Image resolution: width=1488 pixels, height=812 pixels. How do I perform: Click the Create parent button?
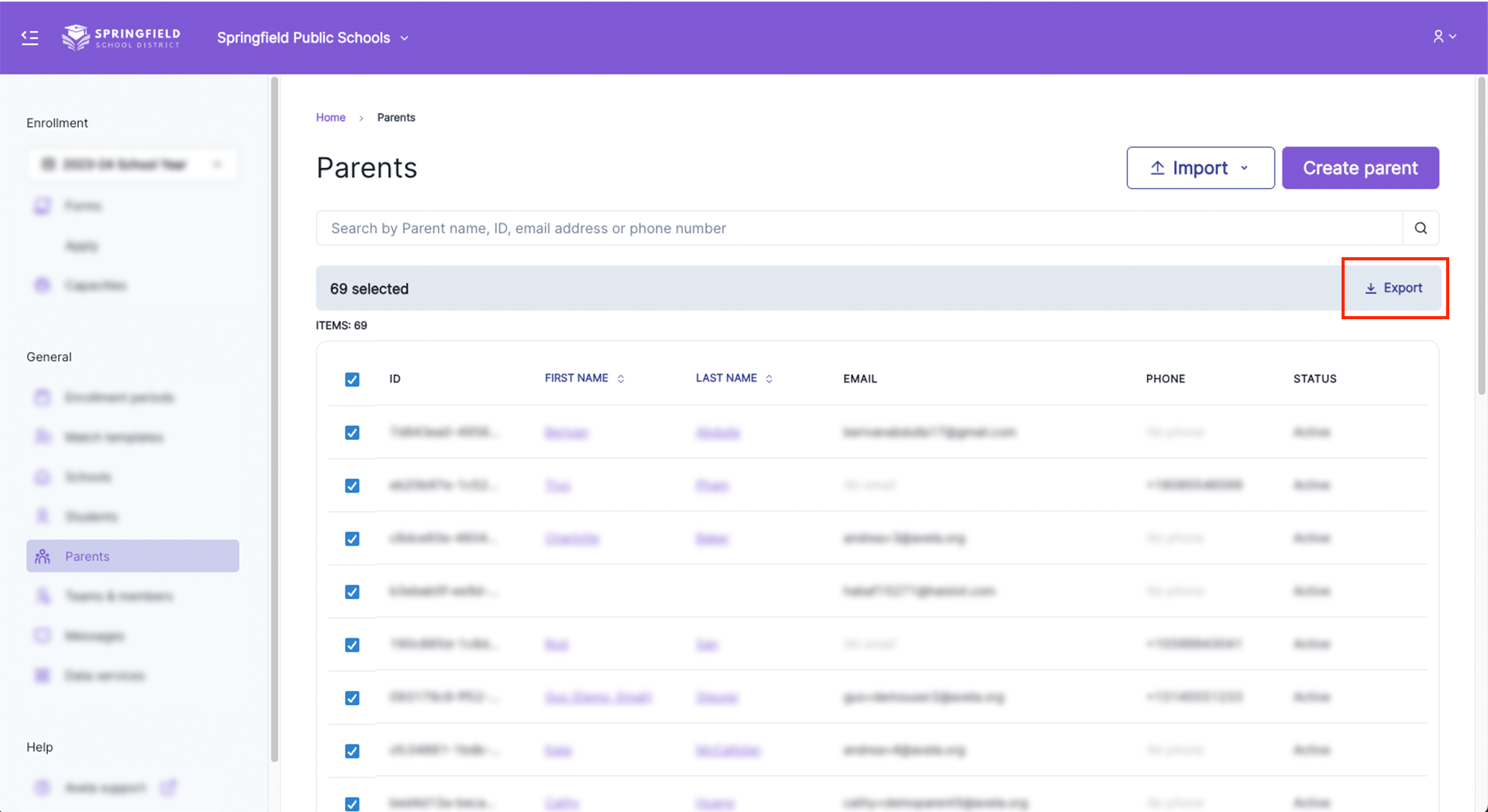(1359, 168)
